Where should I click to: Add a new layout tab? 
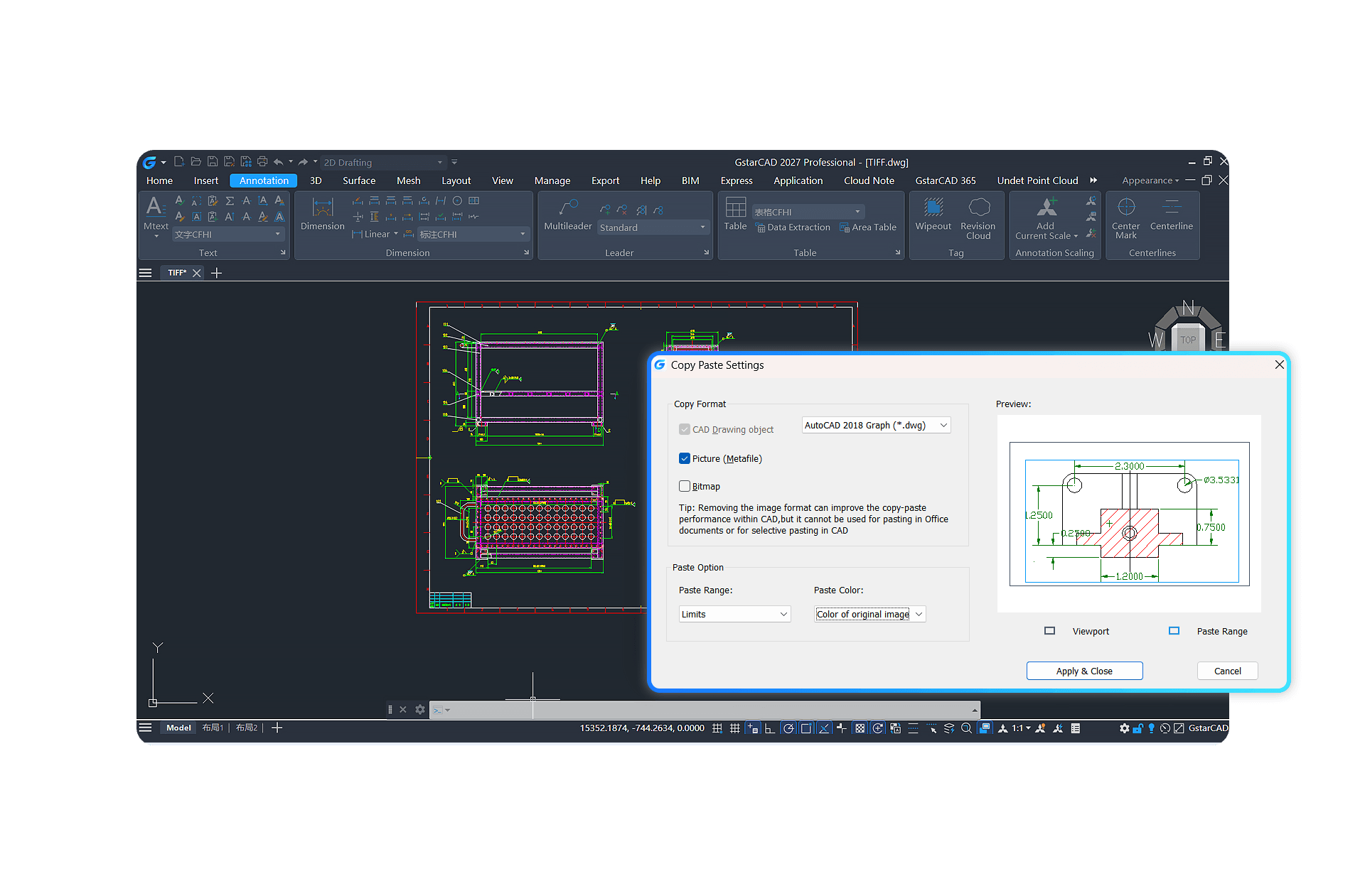point(277,728)
